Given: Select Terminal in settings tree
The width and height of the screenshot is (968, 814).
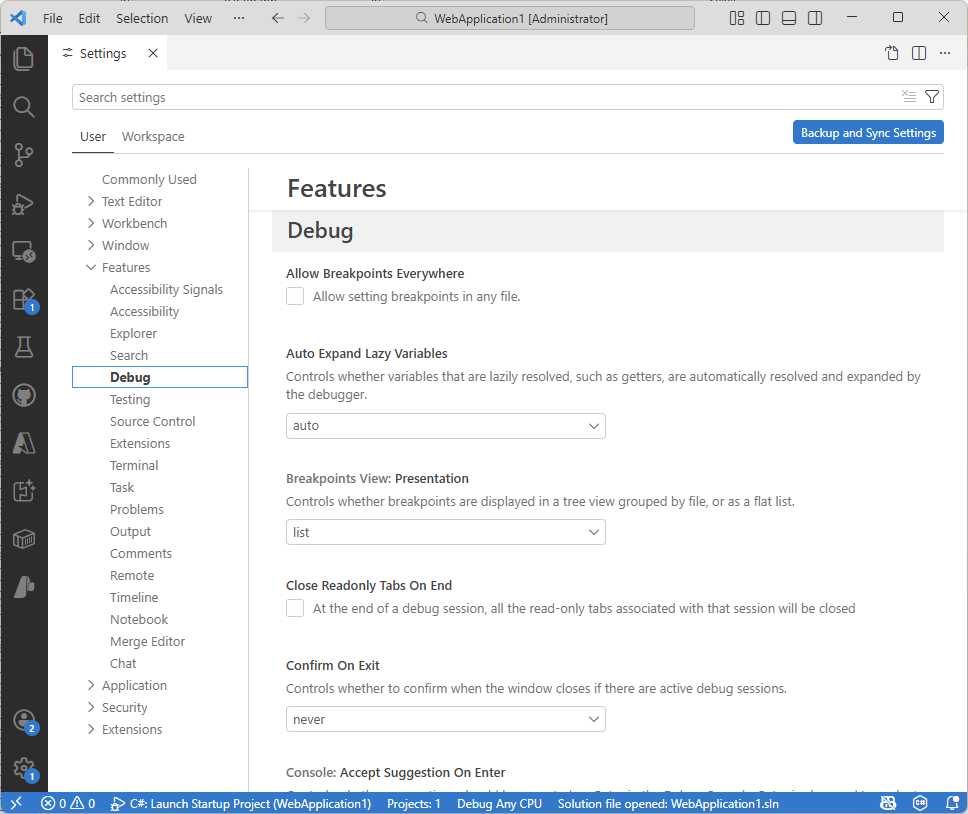Looking at the screenshot, I should pos(134,465).
